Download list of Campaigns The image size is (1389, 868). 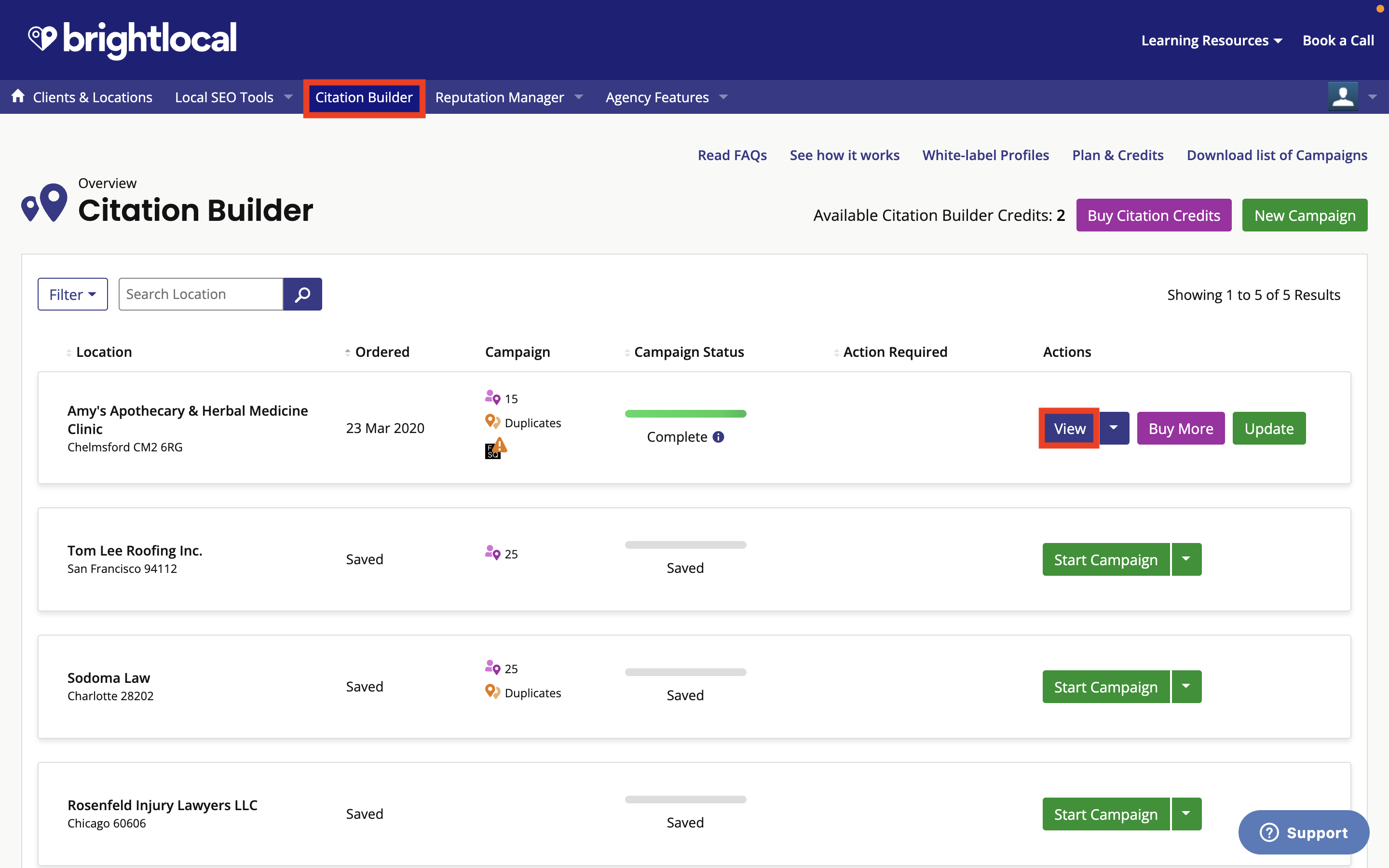[1277, 155]
